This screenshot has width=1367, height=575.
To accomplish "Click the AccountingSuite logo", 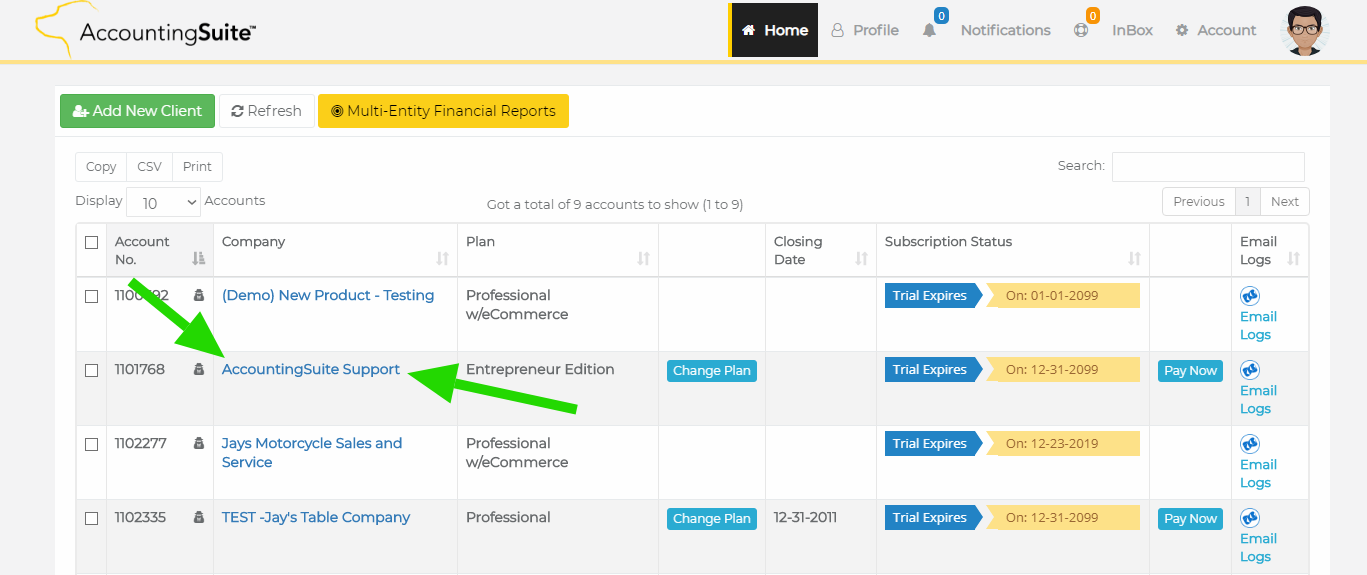I will (x=145, y=32).
